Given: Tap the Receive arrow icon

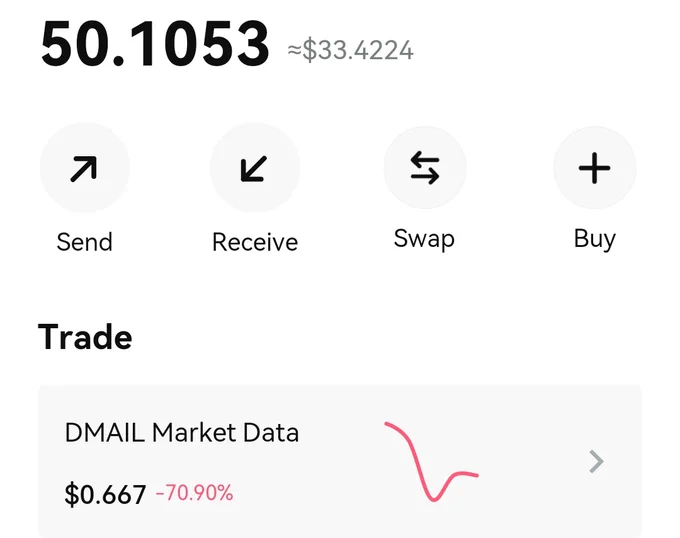Looking at the screenshot, I should point(254,169).
